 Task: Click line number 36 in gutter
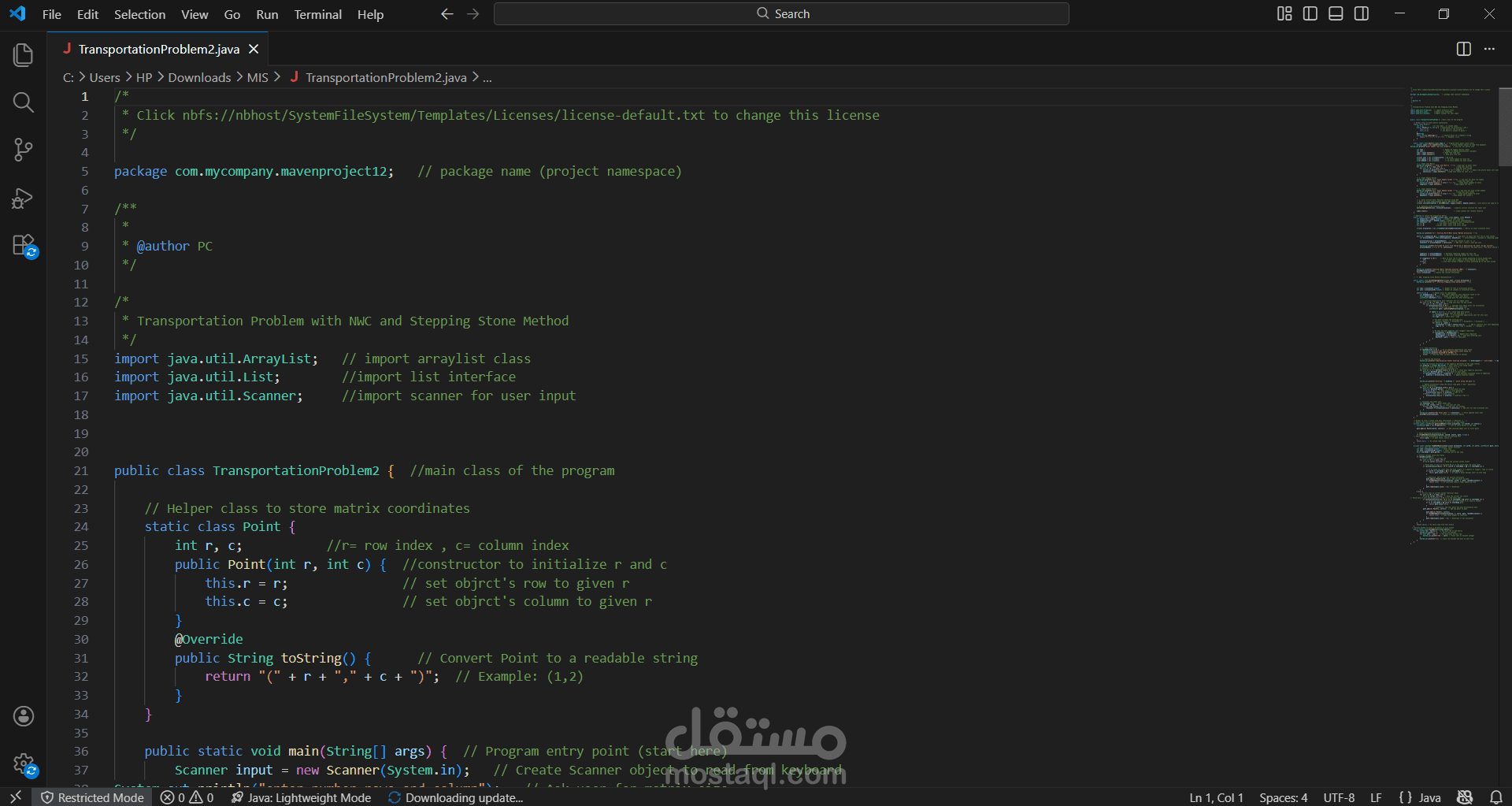tap(81, 751)
